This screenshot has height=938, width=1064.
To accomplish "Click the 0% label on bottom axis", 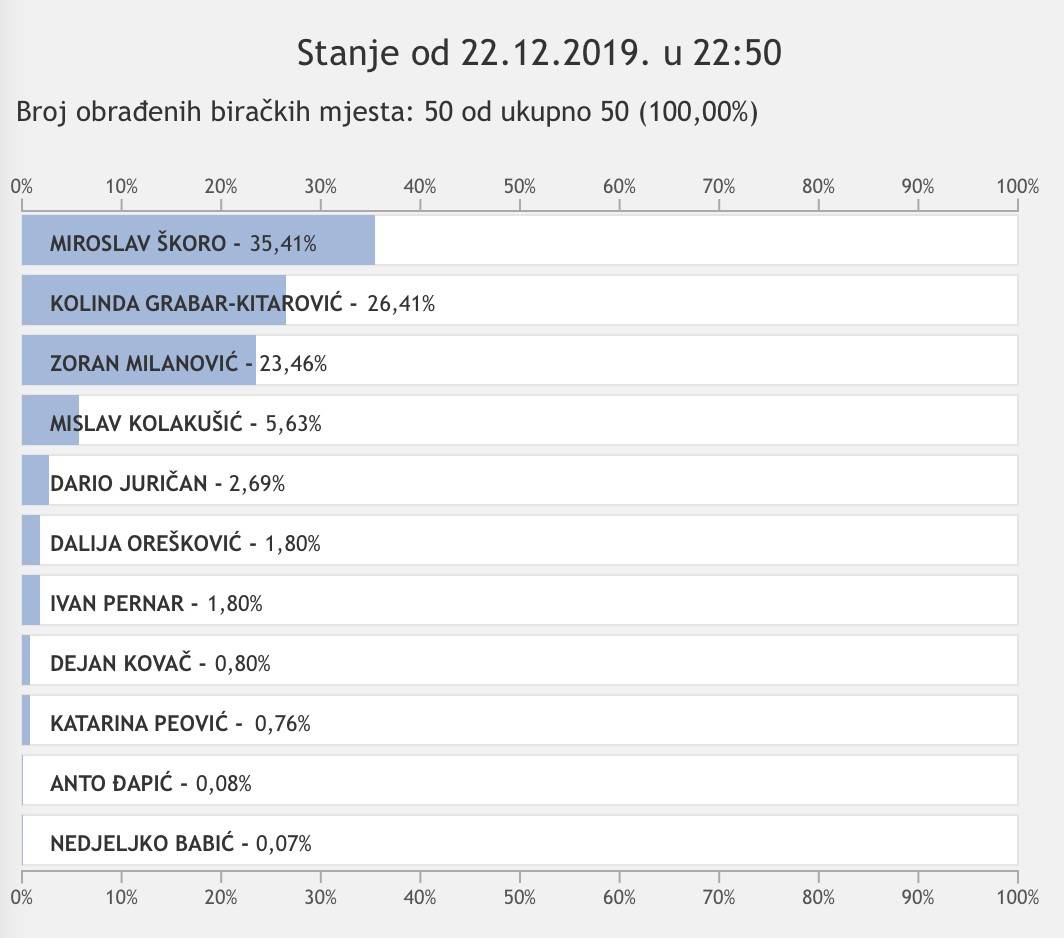I will pos(22,897).
